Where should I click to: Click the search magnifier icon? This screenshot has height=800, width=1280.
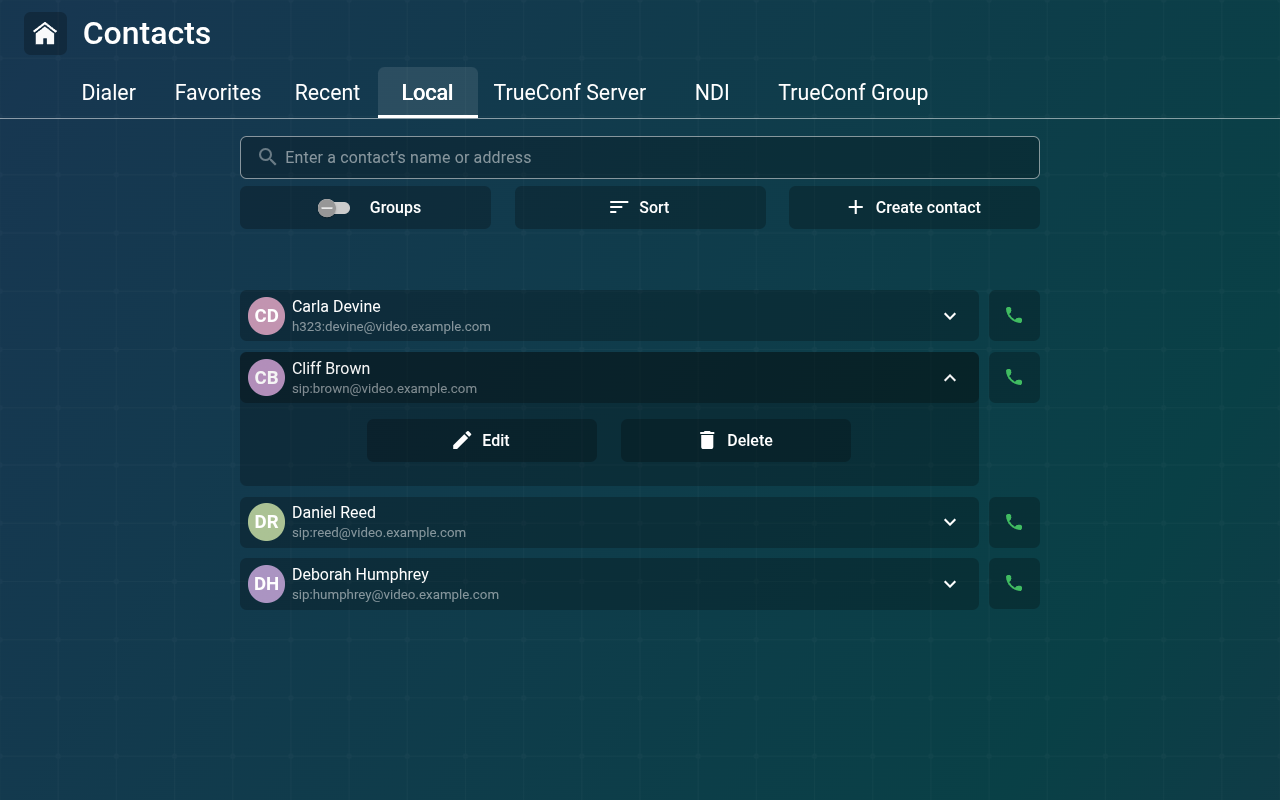[267, 157]
